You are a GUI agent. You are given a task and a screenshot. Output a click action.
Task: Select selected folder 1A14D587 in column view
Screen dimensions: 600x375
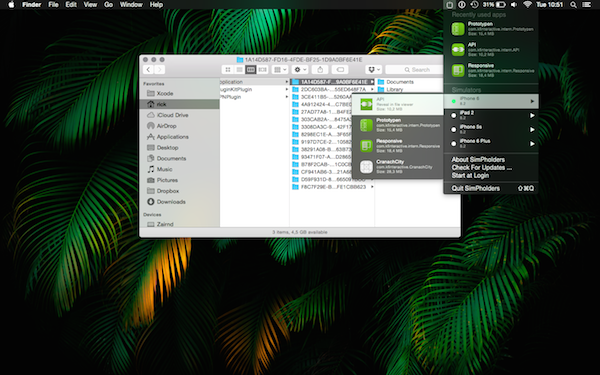coord(332,82)
